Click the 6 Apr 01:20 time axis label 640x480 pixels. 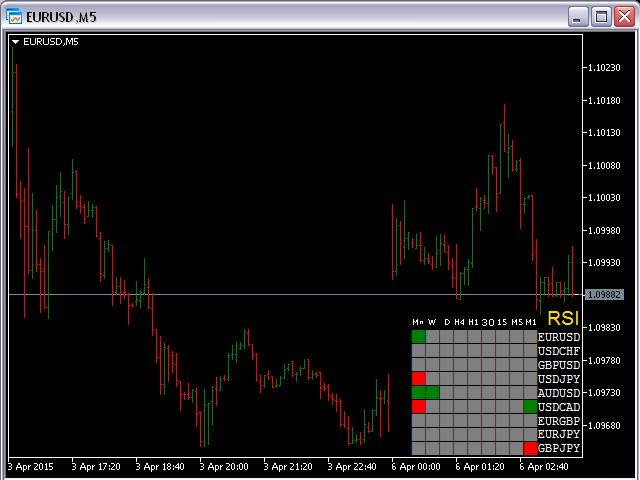(x=480, y=467)
